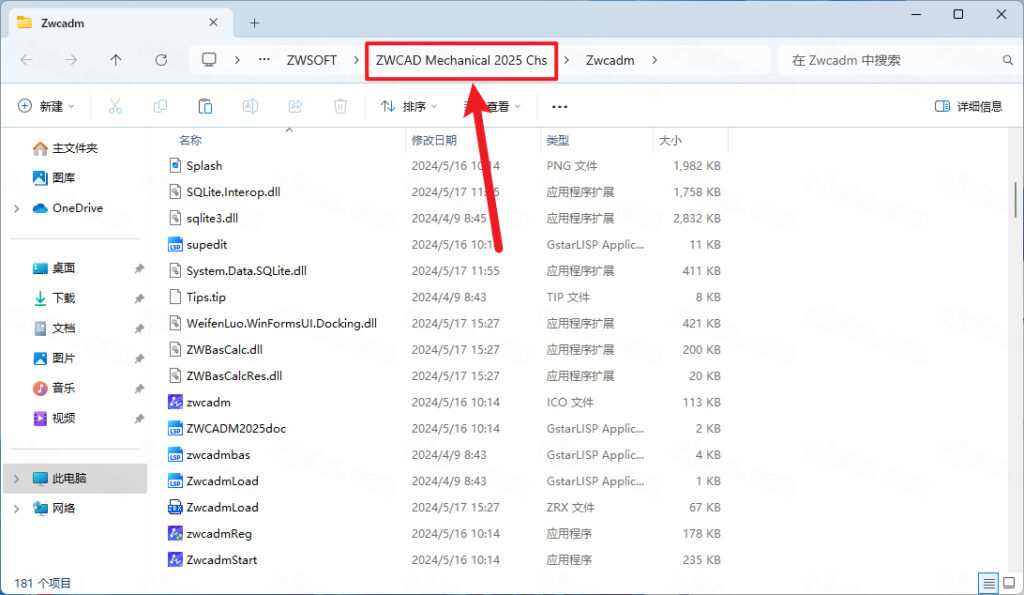Click the Copy icon in toolbar
The image size is (1024, 595).
[160, 106]
